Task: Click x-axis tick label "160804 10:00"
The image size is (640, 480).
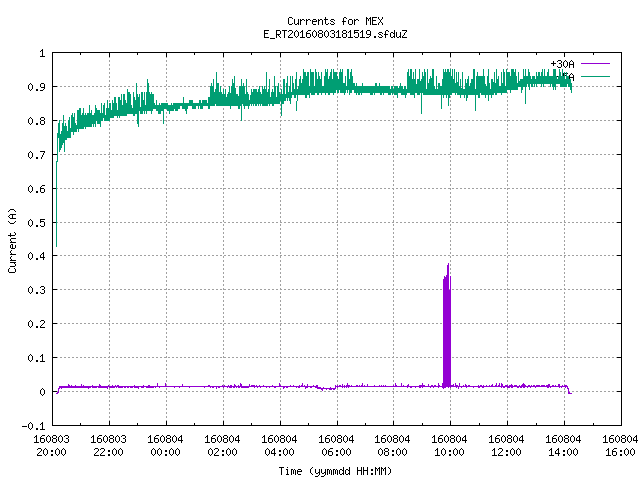Action: [449, 446]
